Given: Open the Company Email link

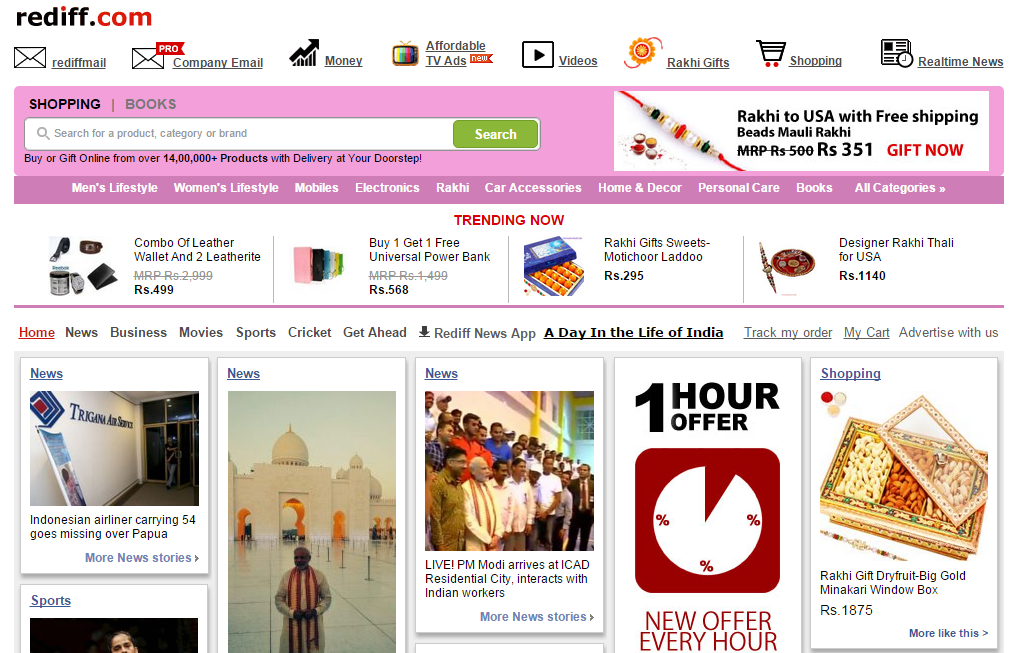Looking at the screenshot, I should pos(218,63).
